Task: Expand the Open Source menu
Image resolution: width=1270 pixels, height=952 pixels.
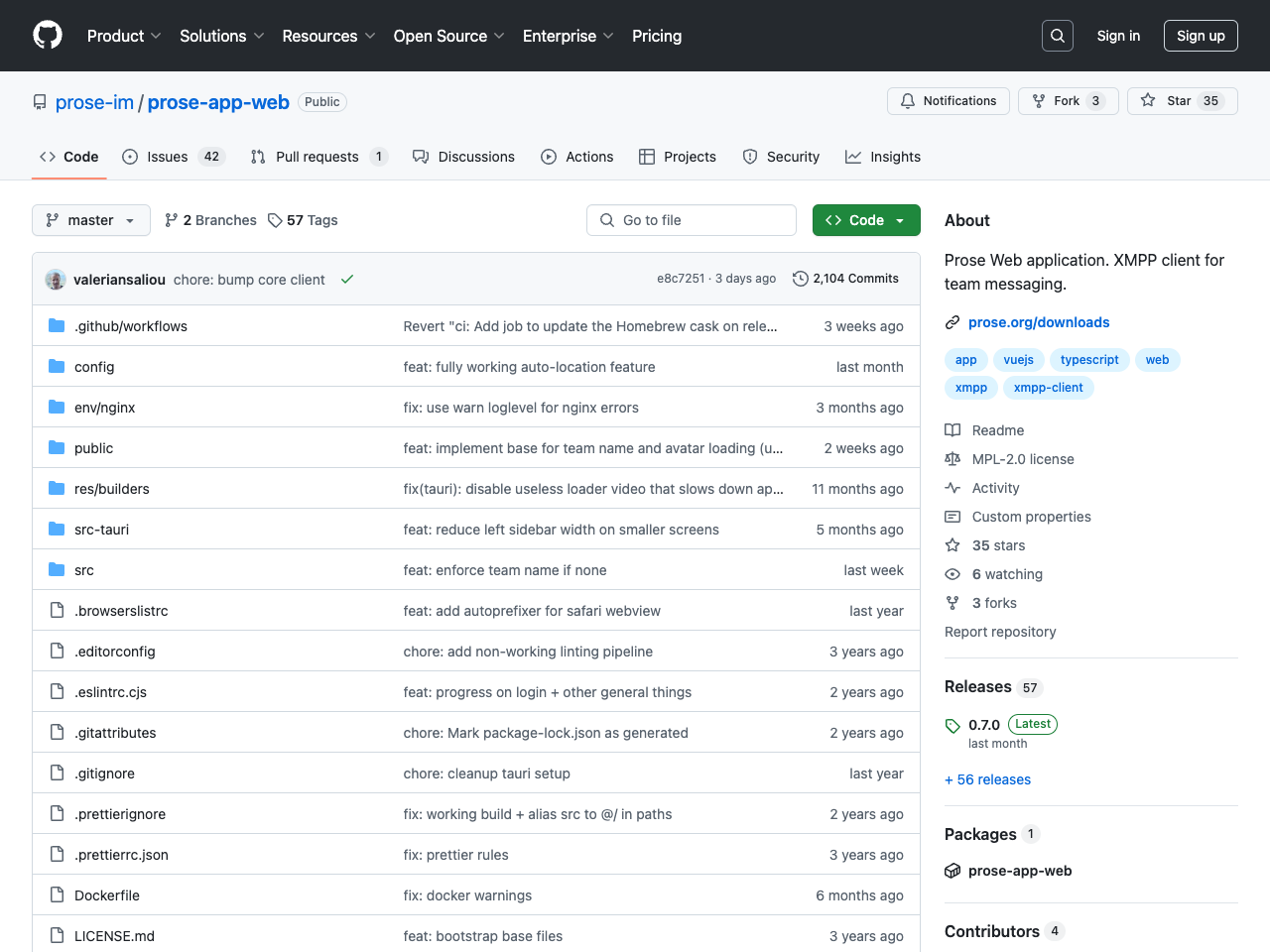Action: 449,36
